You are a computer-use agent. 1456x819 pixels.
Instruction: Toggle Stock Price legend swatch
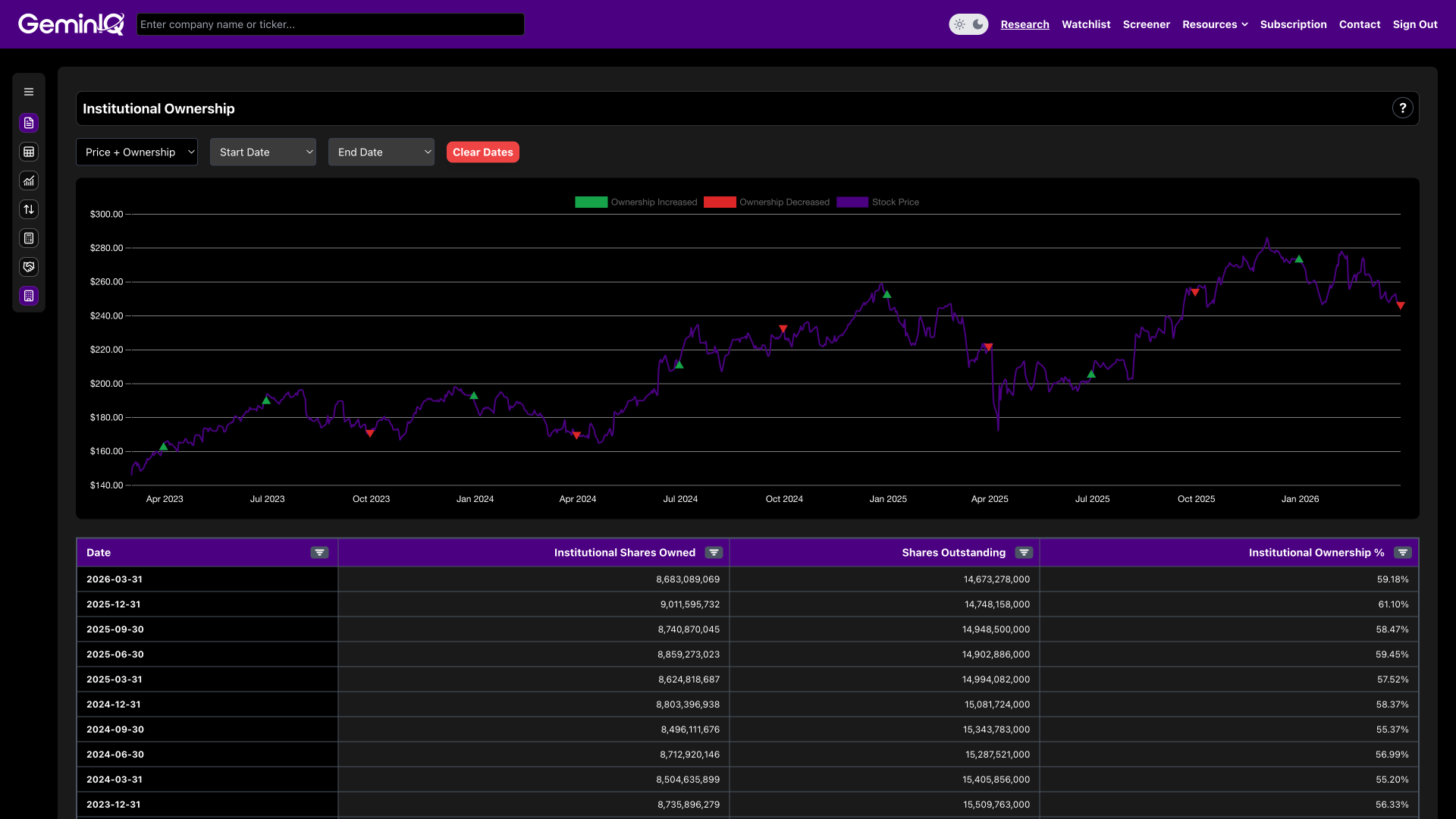[852, 202]
